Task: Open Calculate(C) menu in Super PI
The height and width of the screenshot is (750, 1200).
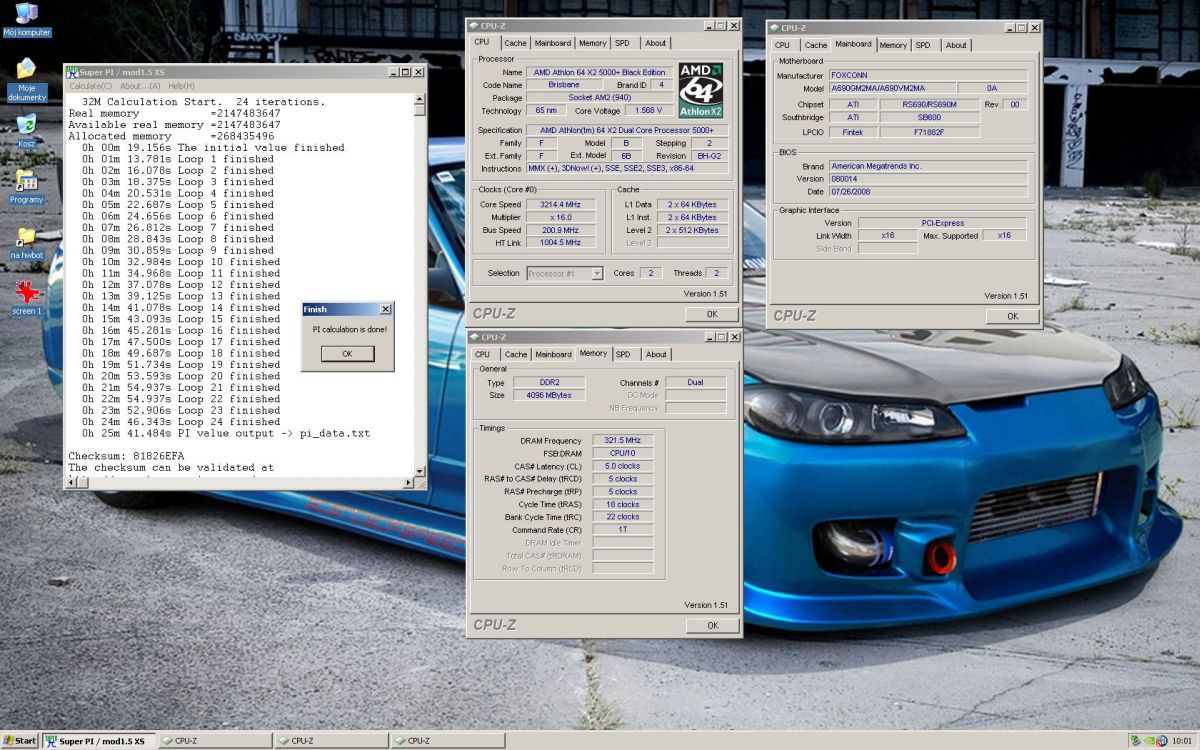Action: [91, 86]
